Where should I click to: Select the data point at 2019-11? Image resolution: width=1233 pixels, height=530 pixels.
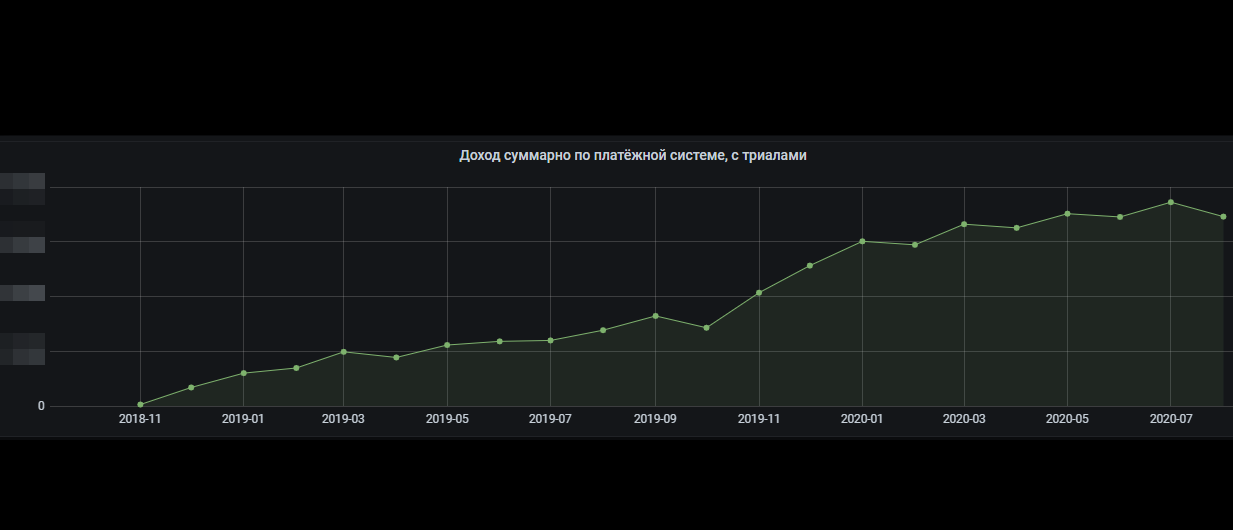pyautogui.click(x=759, y=293)
